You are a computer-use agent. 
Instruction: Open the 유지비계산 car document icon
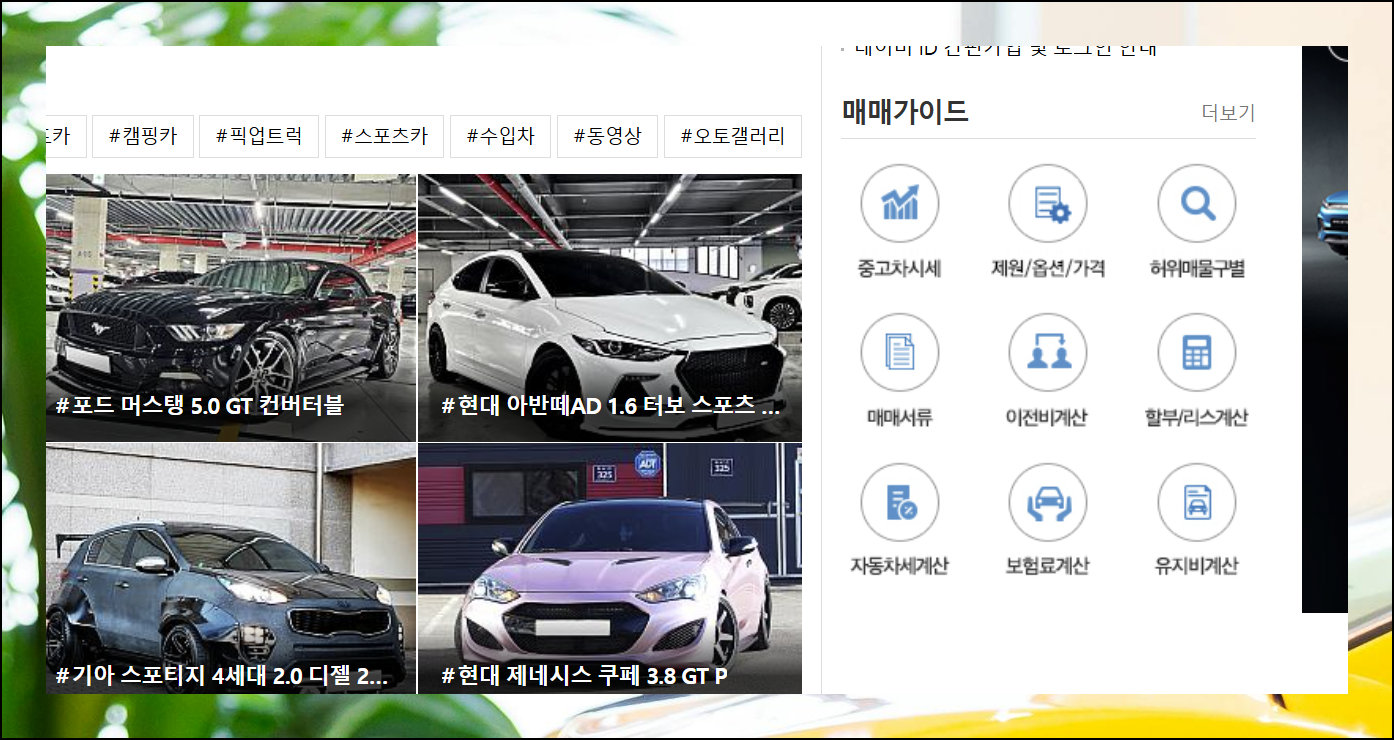coord(1197,502)
